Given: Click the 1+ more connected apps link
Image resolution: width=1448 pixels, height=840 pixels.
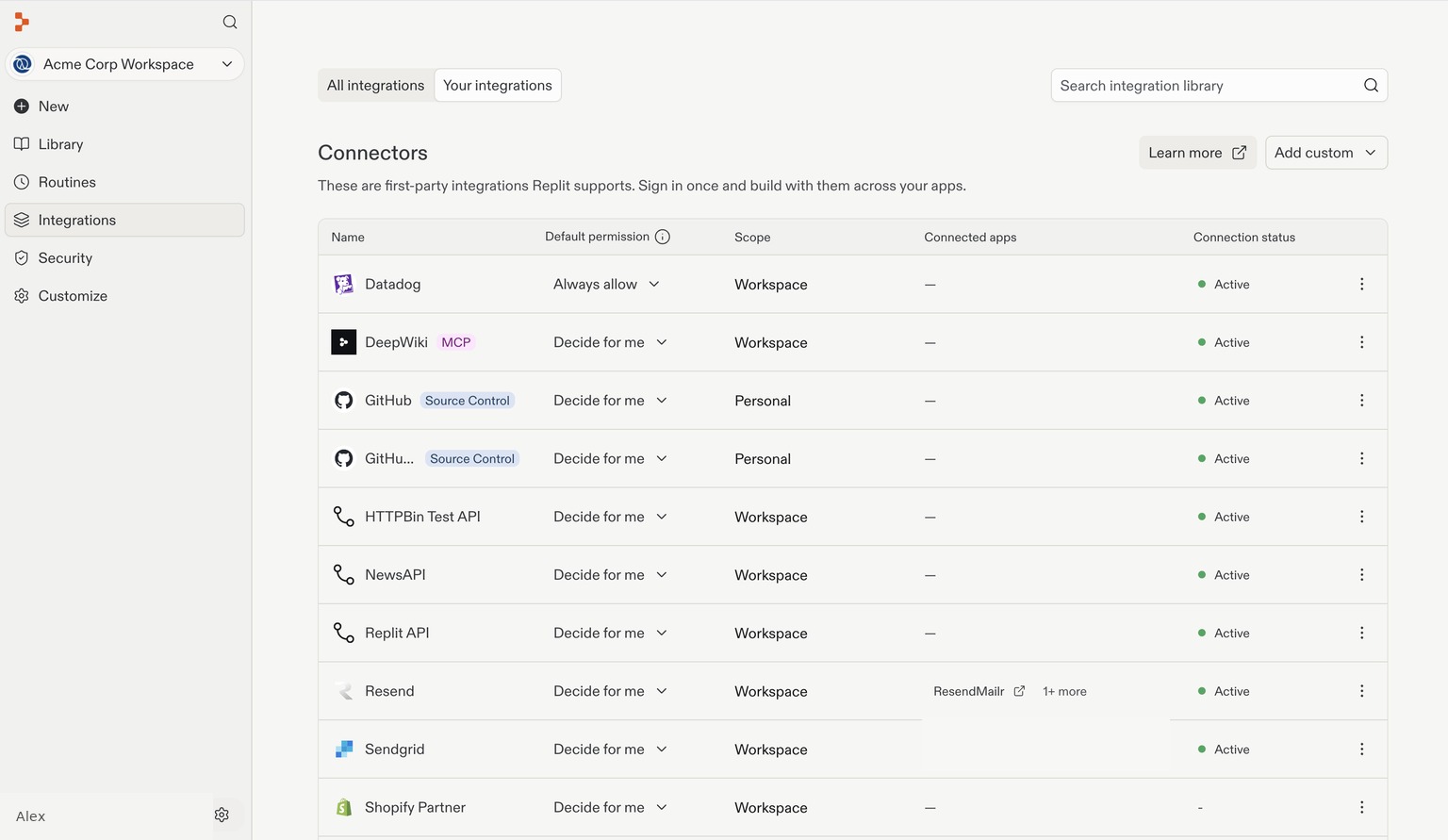Looking at the screenshot, I should click(1064, 691).
